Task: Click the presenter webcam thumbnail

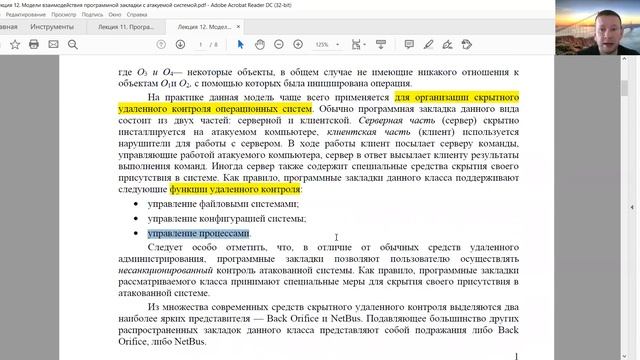Action: (598, 27)
